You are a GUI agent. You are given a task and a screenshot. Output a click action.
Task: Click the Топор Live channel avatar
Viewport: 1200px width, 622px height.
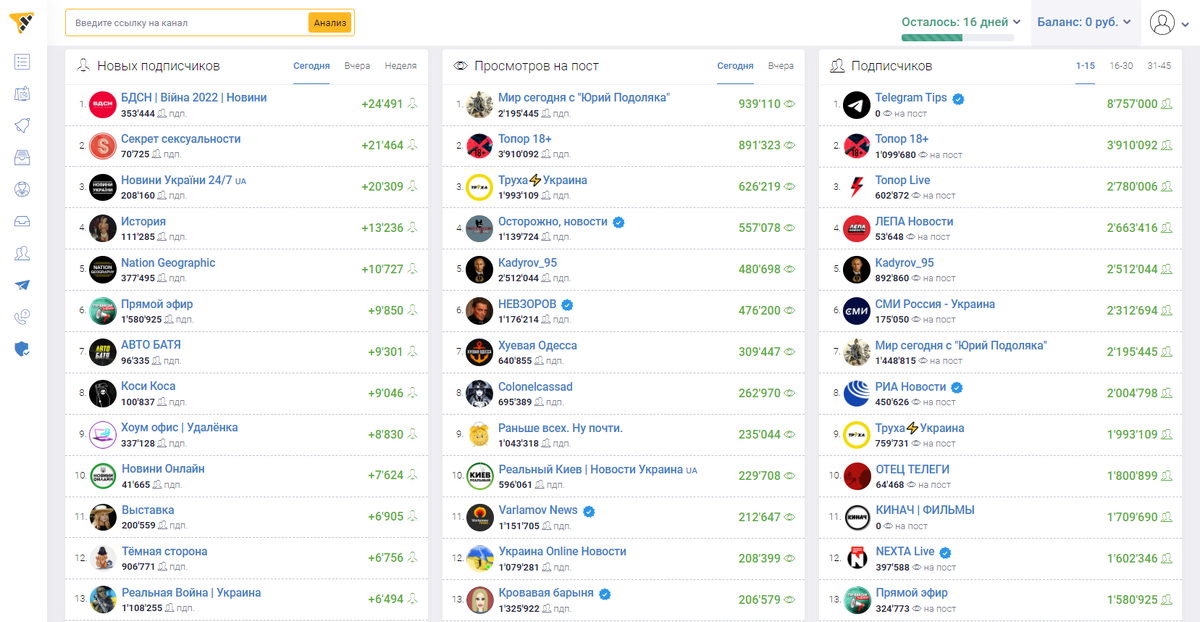tap(857, 187)
